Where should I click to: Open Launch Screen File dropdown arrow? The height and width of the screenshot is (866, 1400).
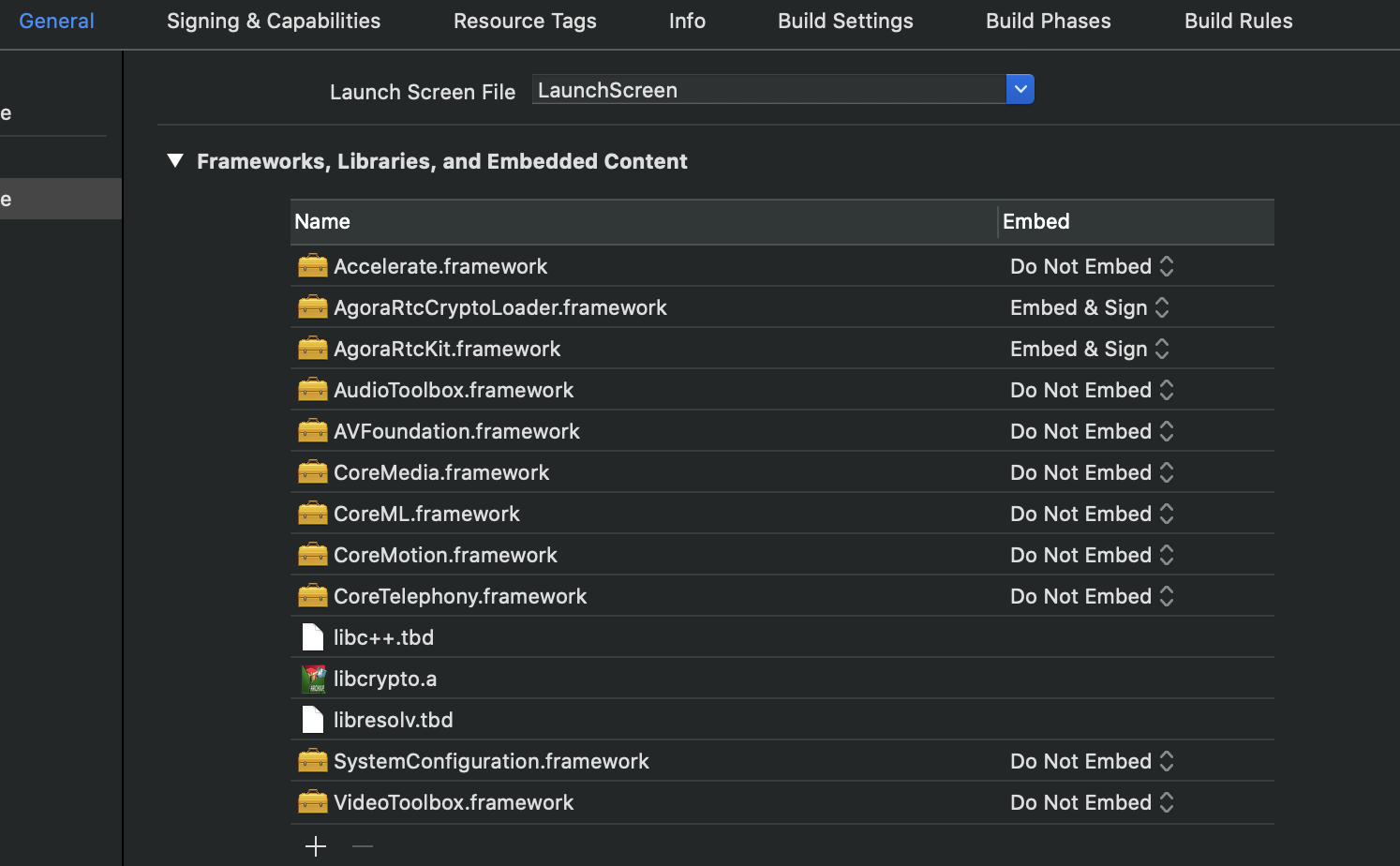(x=1020, y=89)
